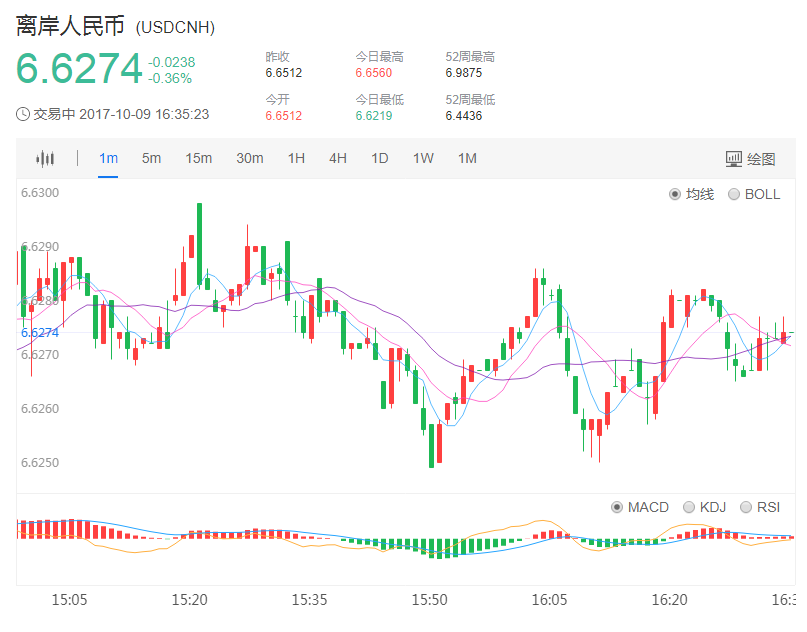Select the BOLL overlay radio button
Image resolution: width=807 pixels, height=632 pixels.
(735, 194)
